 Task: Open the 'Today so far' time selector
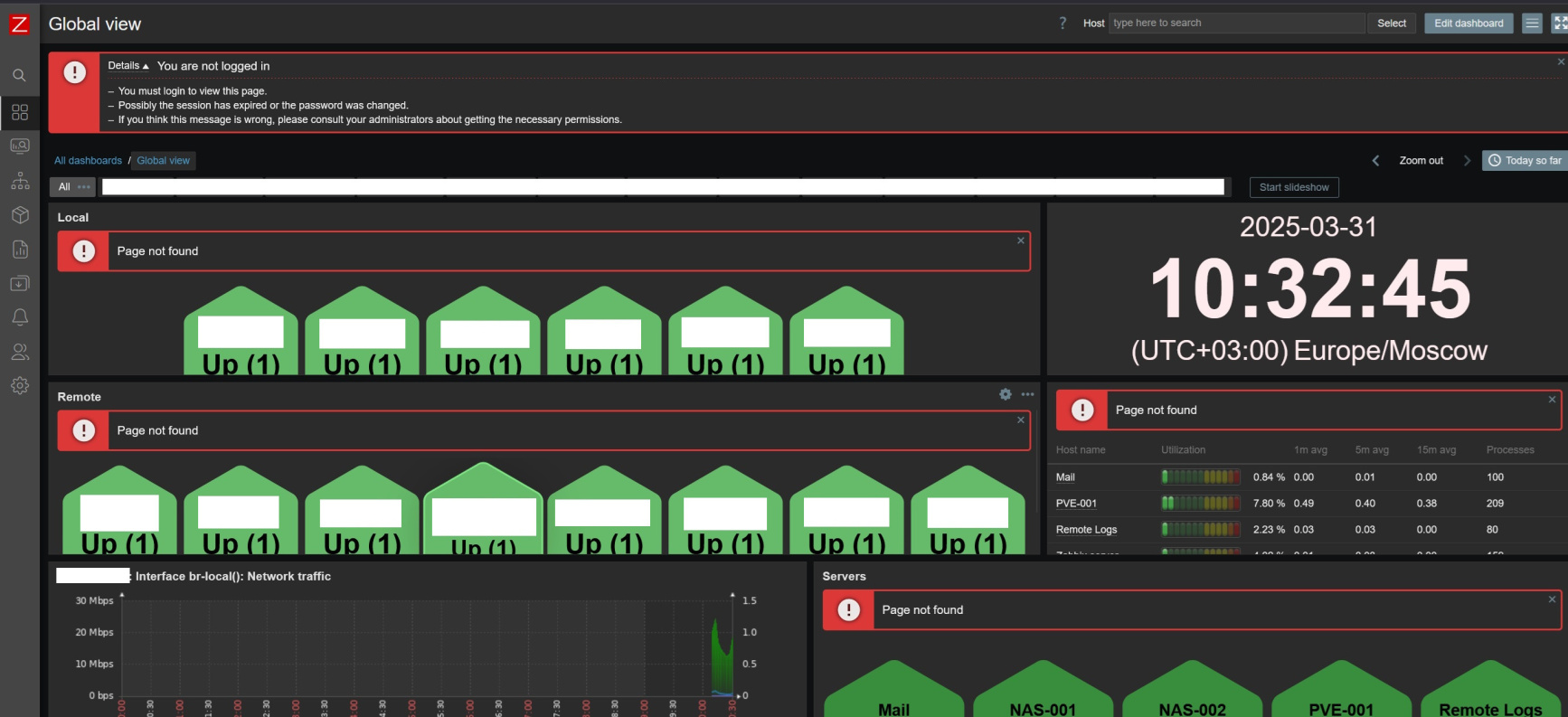point(1525,161)
